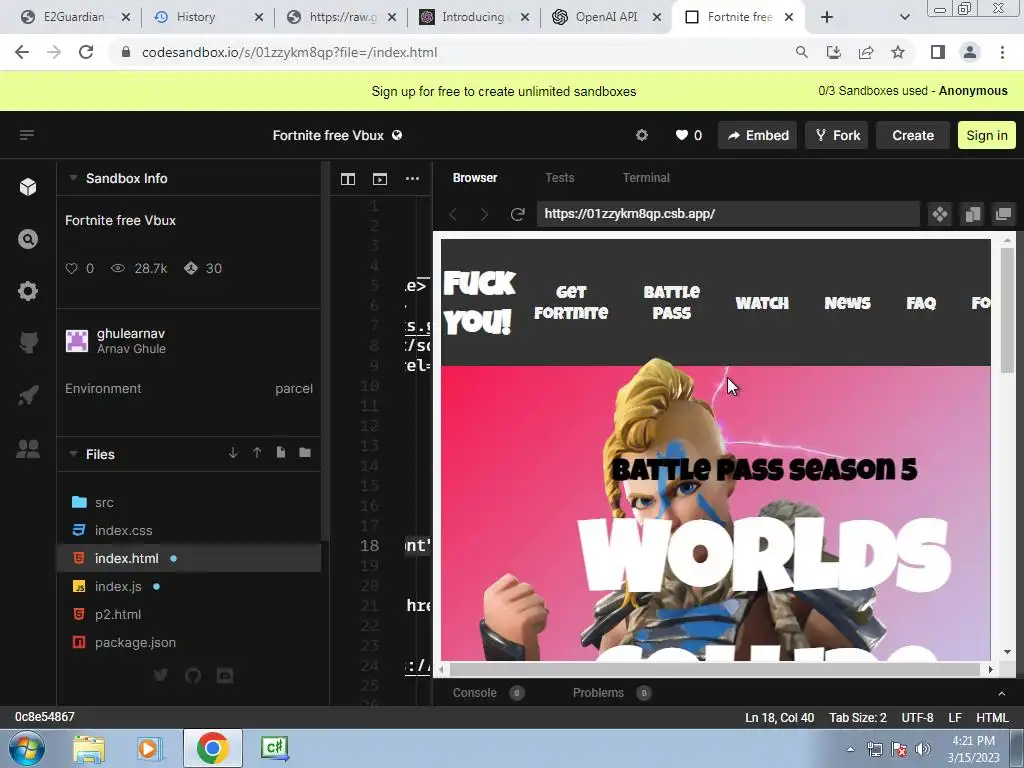The height and width of the screenshot is (768, 1024).
Task: Open p2.html file
Action: click(x=188, y=615)
